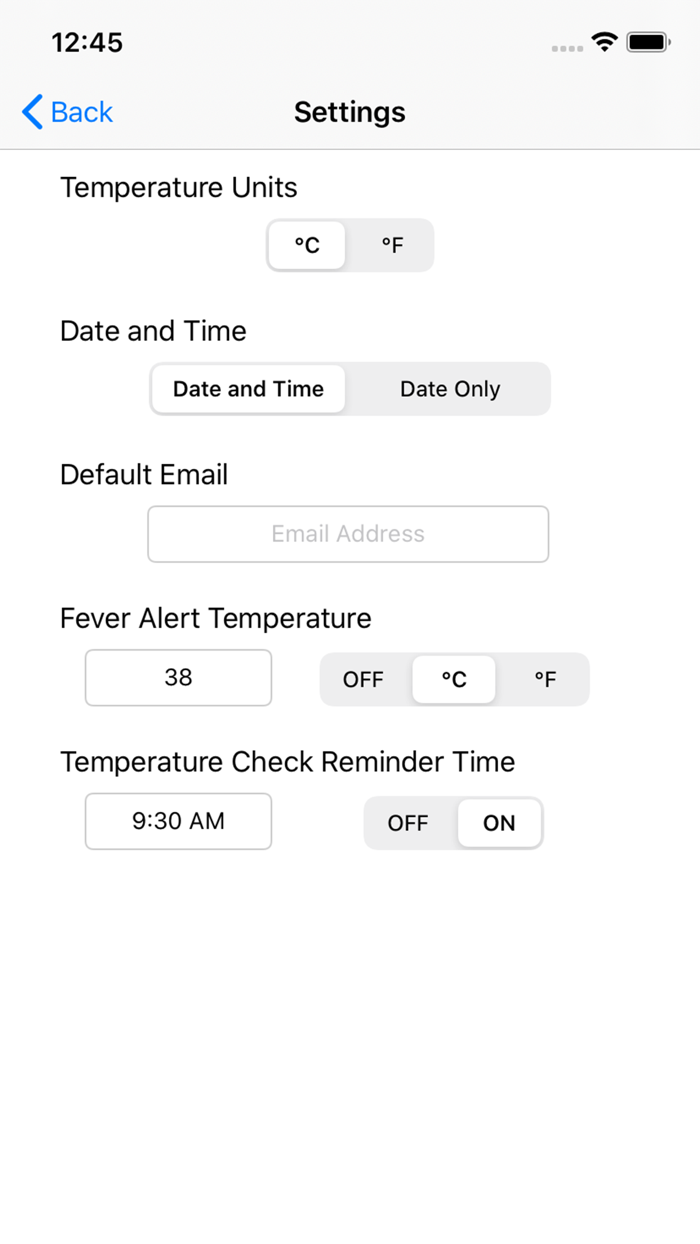
Task: Switch temperature units to °F
Action: click(391, 245)
